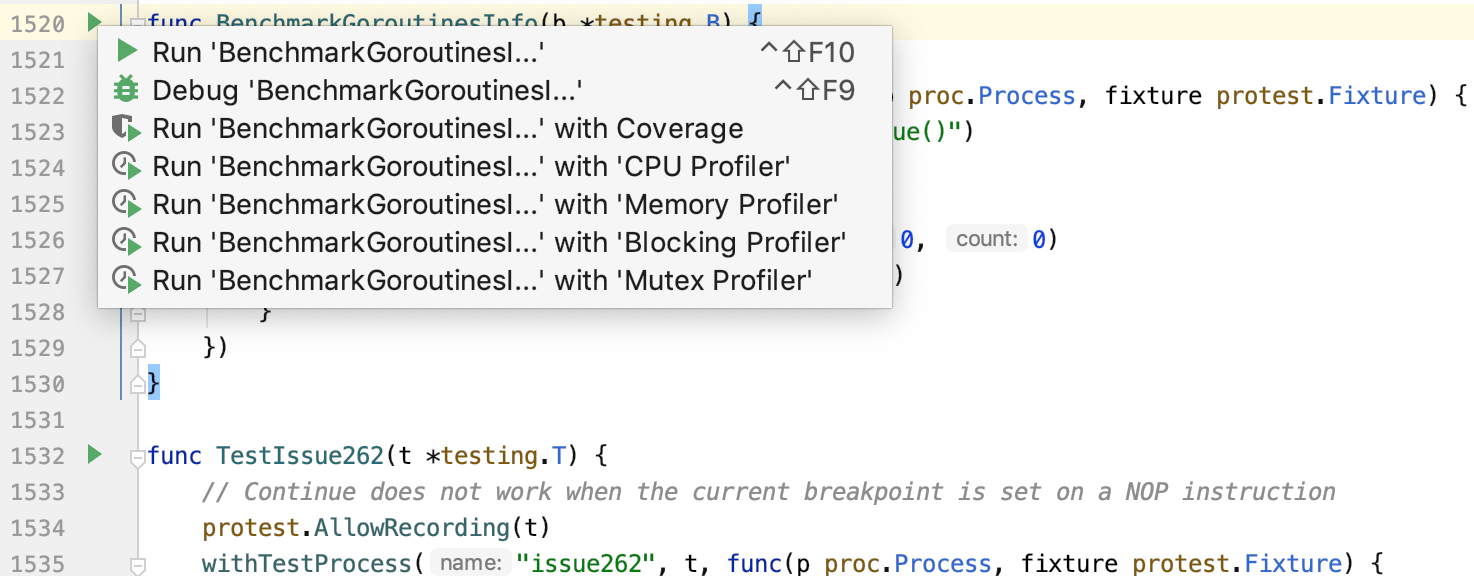Click the bug icon for the Debug option
Viewport: 1474px width, 576px height.
coord(126,89)
